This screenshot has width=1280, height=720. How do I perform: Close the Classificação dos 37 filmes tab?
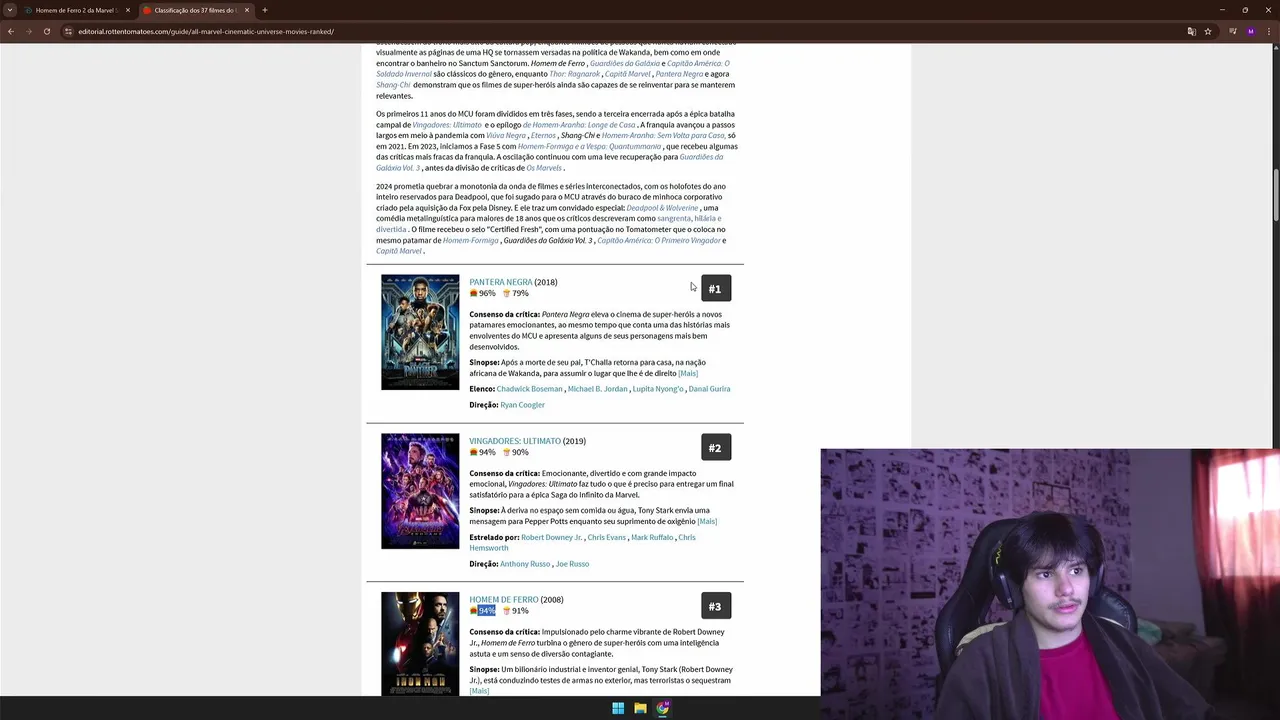[247, 10]
